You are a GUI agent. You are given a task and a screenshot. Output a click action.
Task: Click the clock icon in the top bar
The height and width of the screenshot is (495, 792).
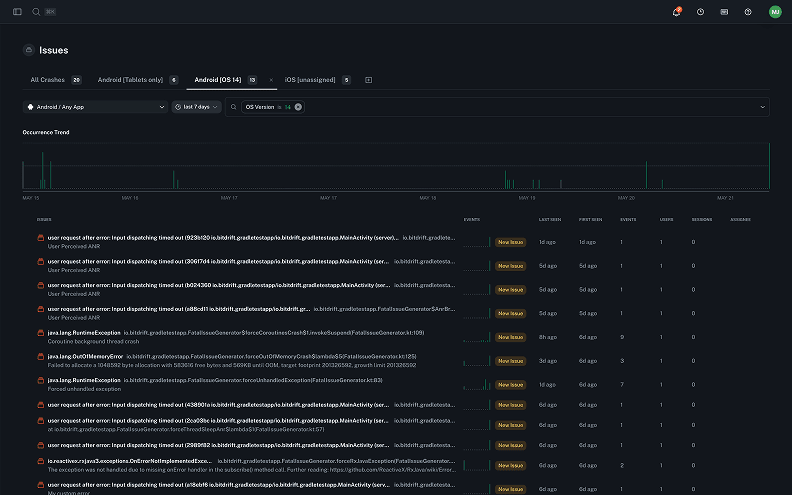click(x=700, y=12)
